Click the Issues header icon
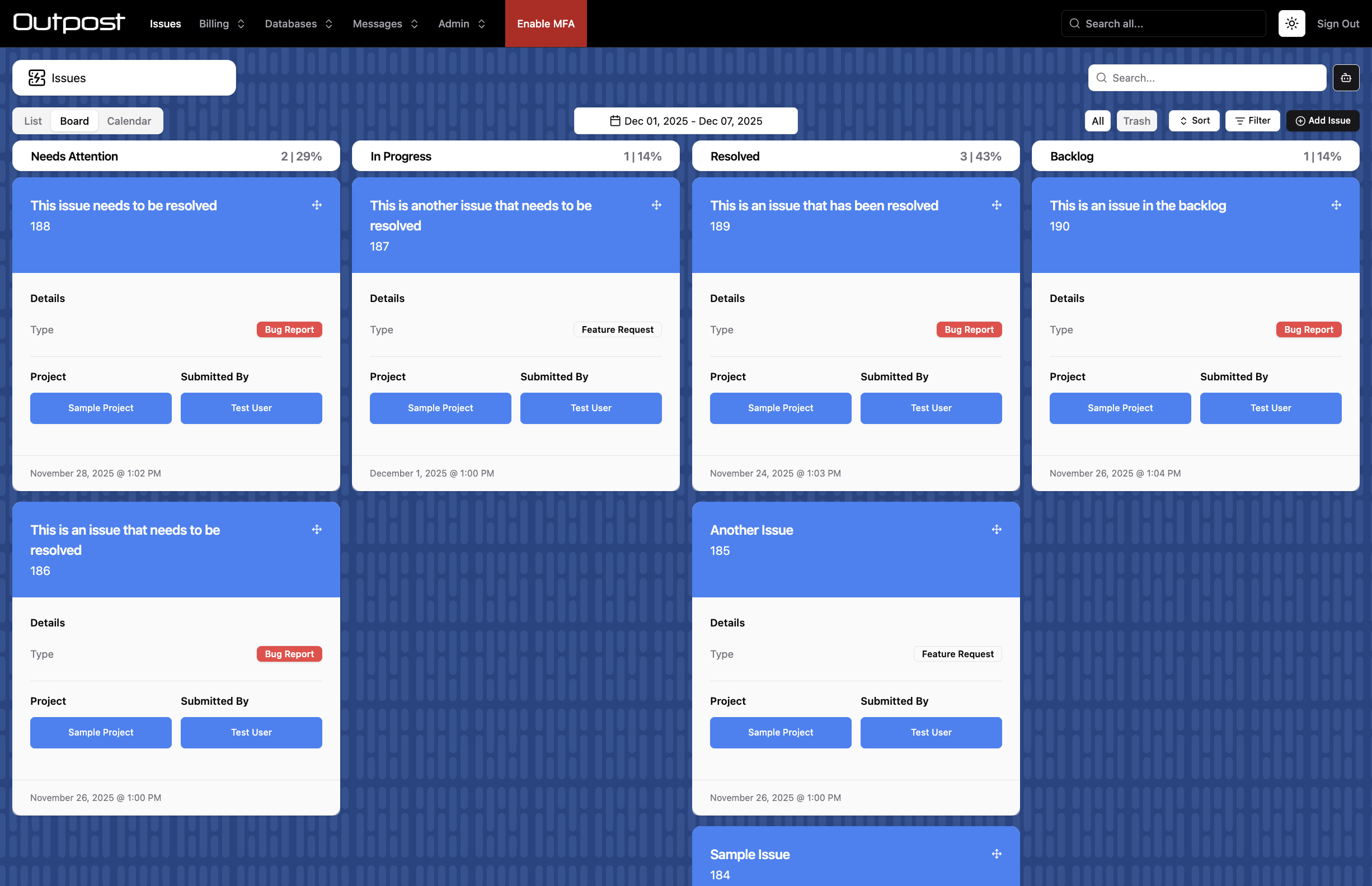 coord(37,78)
